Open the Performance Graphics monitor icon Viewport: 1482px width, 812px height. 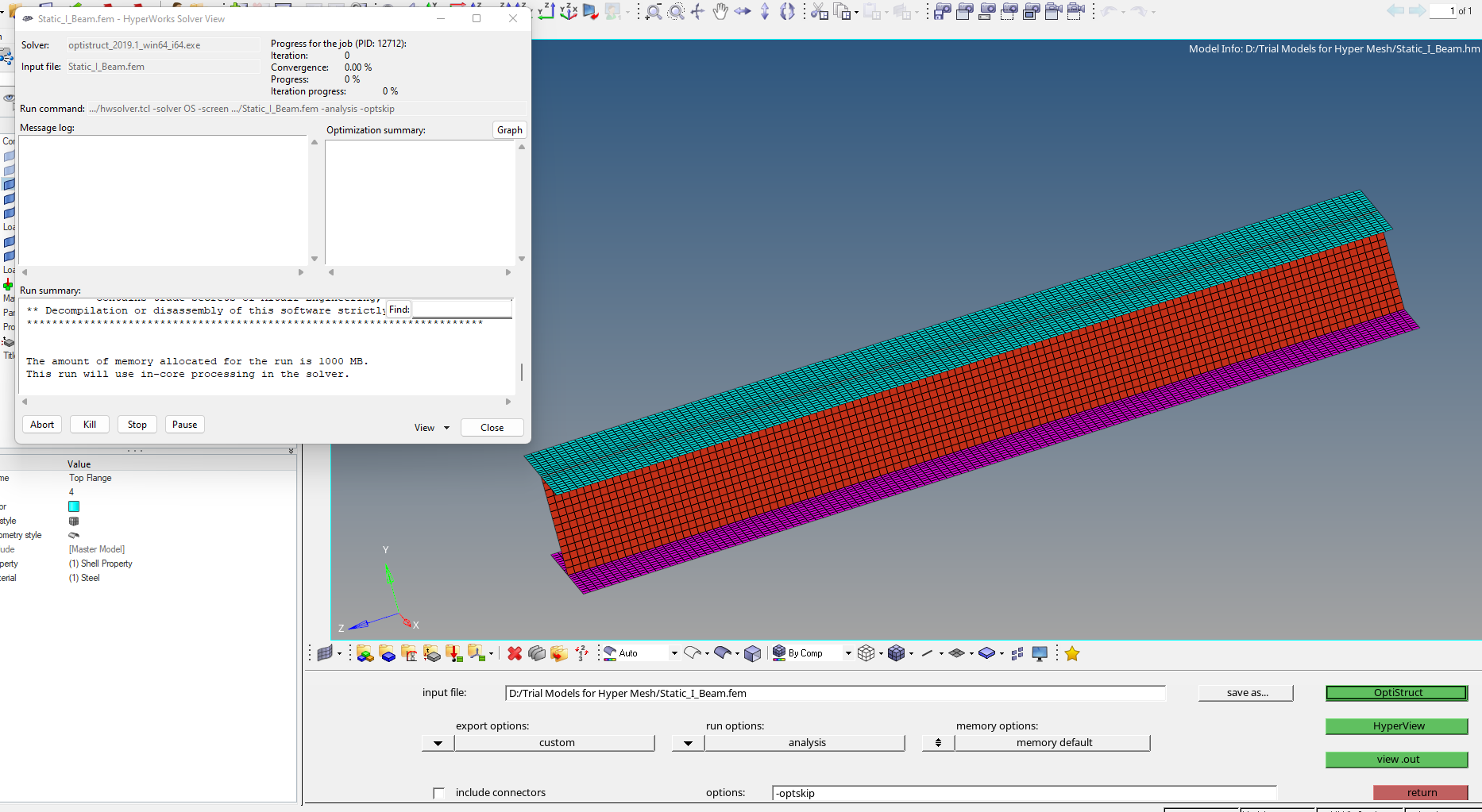pos(1040,653)
